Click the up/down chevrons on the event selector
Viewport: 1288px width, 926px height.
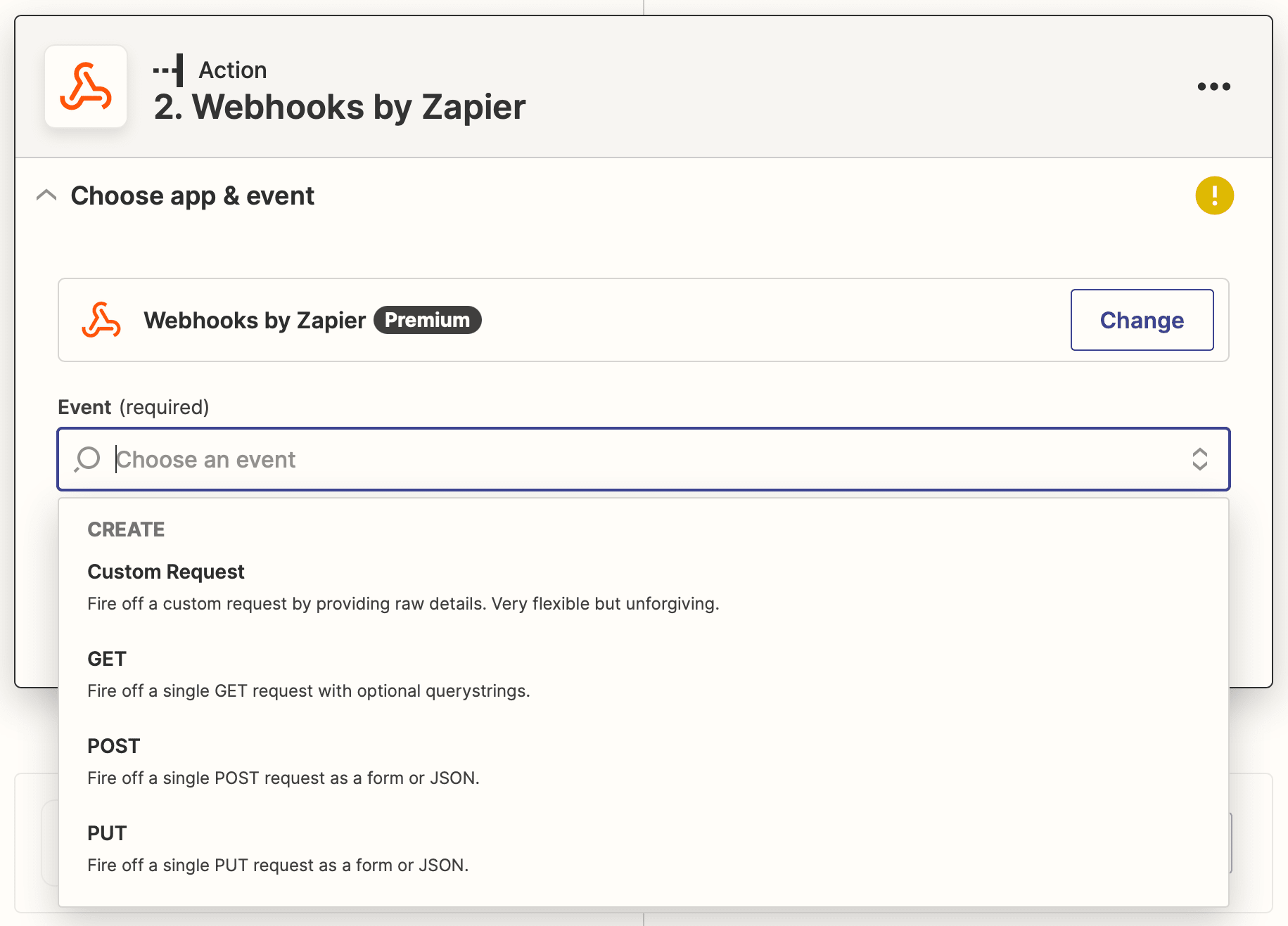click(1201, 459)
